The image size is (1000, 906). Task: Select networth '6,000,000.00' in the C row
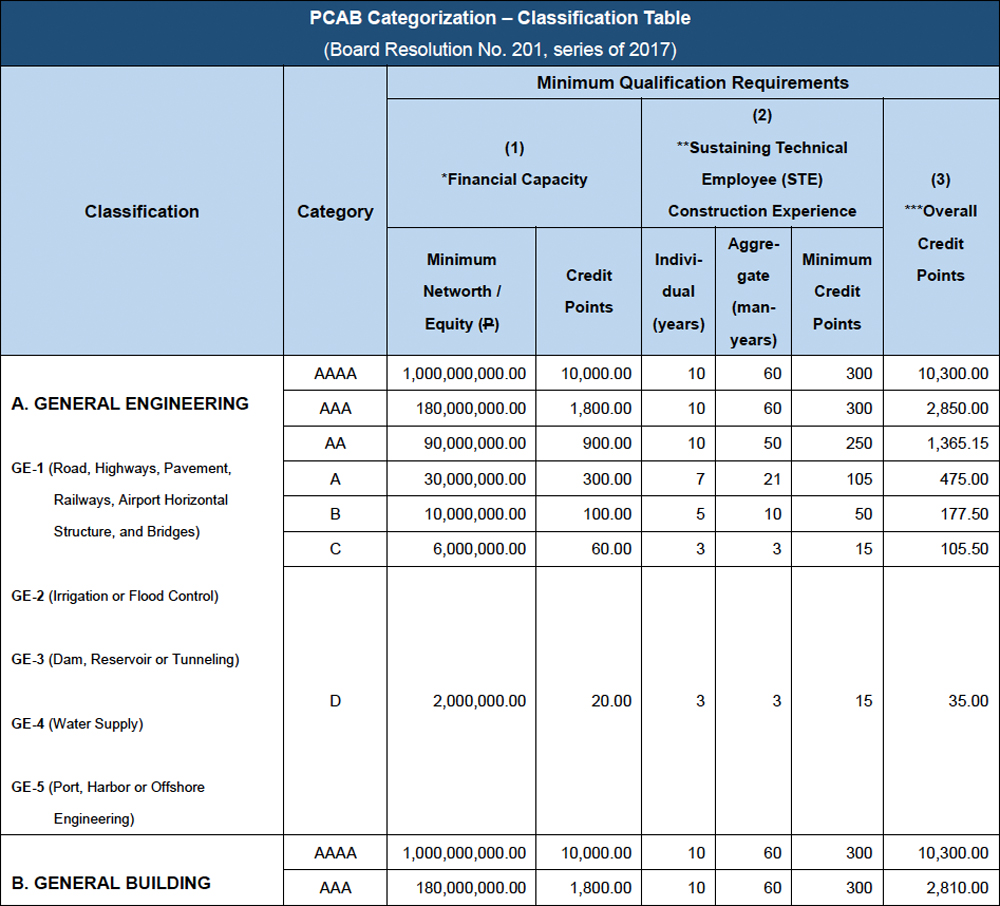tap(480, 549)
